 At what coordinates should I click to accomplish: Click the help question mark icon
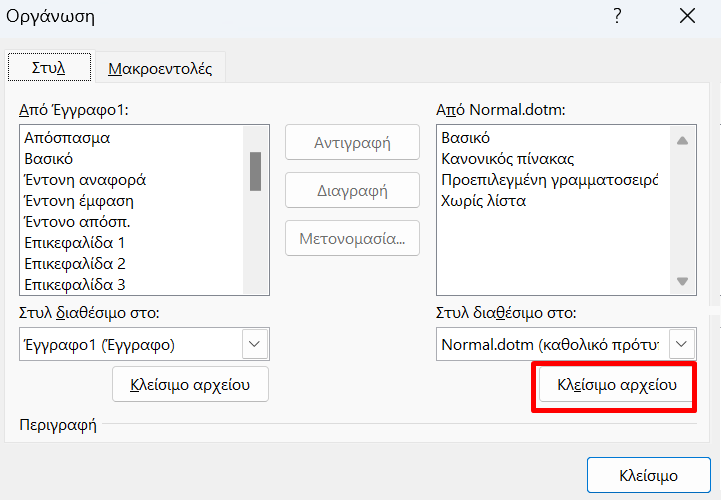tap(618, 16)
